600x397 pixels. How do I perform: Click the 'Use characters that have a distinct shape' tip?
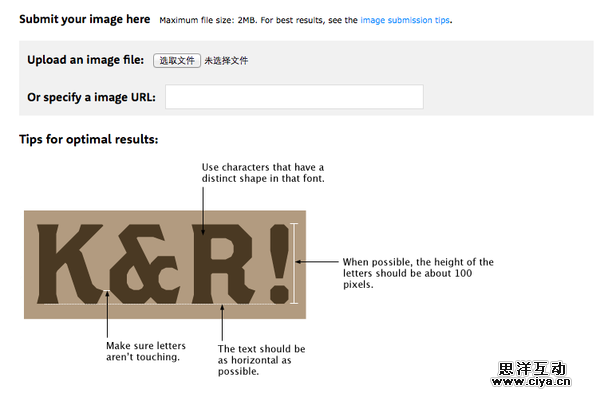click(263, 173)
